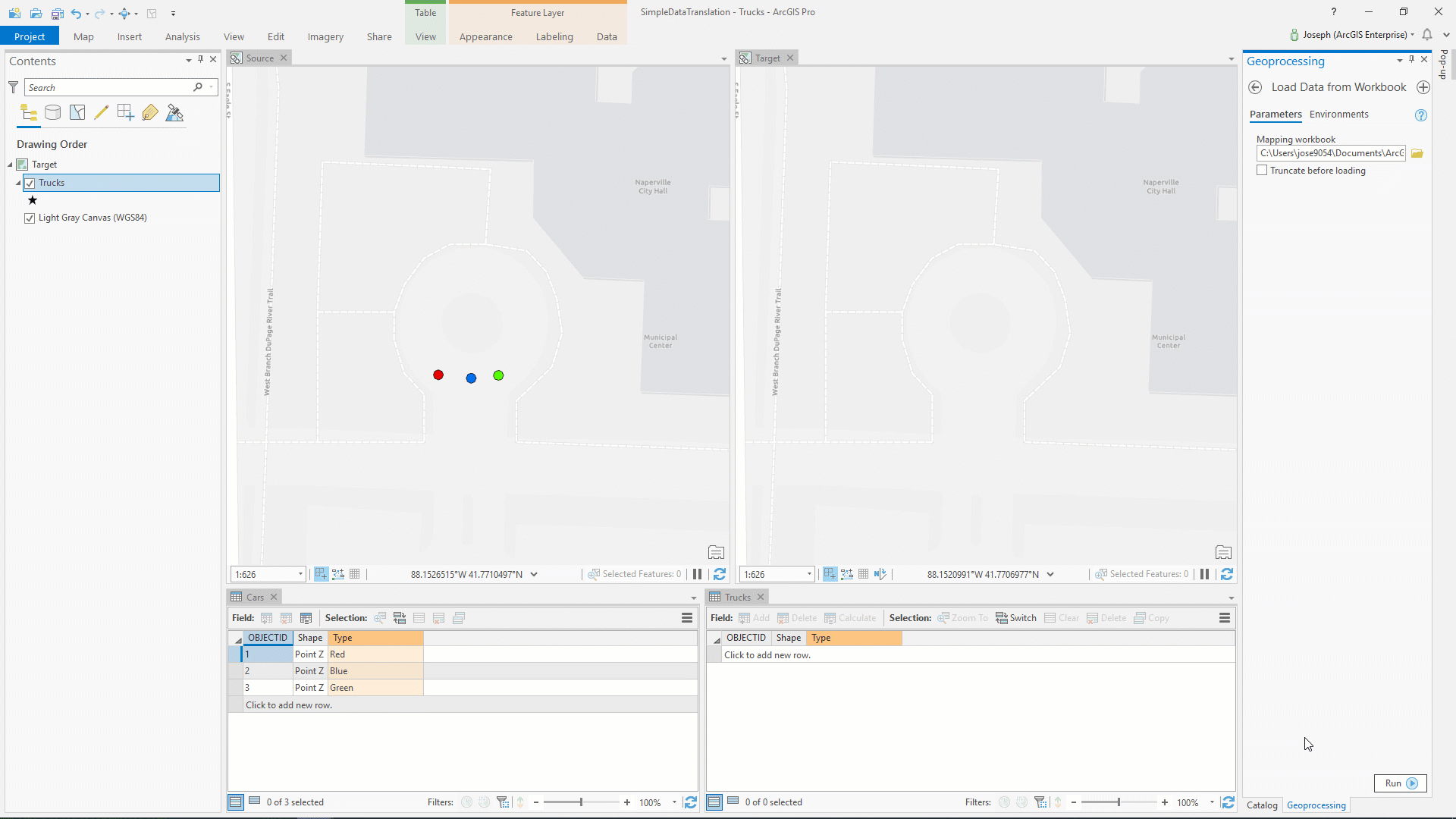Open the Target map catalog icon
1456x819 pixels.
click(x=1223, y=552)
